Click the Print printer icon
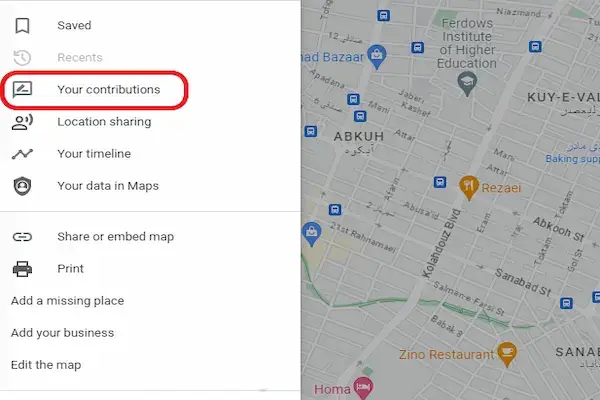Viewport: 600px width, 400px height. (x=22, y=269)
